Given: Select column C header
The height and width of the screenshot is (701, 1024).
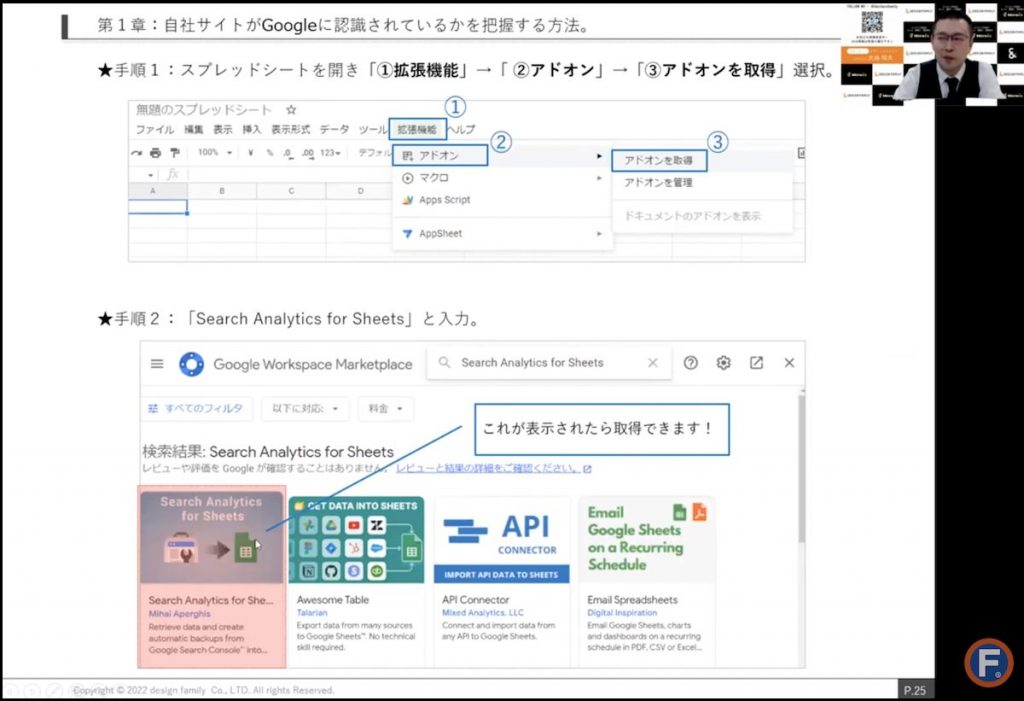Looking at the screenshot, I should [291, 191].
